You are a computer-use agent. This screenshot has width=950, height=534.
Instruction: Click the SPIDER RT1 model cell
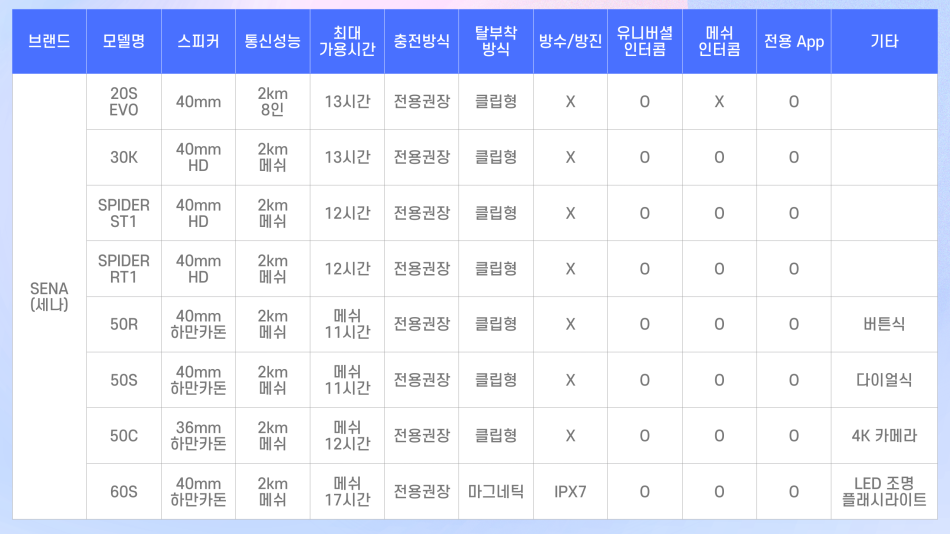[124, 268]
